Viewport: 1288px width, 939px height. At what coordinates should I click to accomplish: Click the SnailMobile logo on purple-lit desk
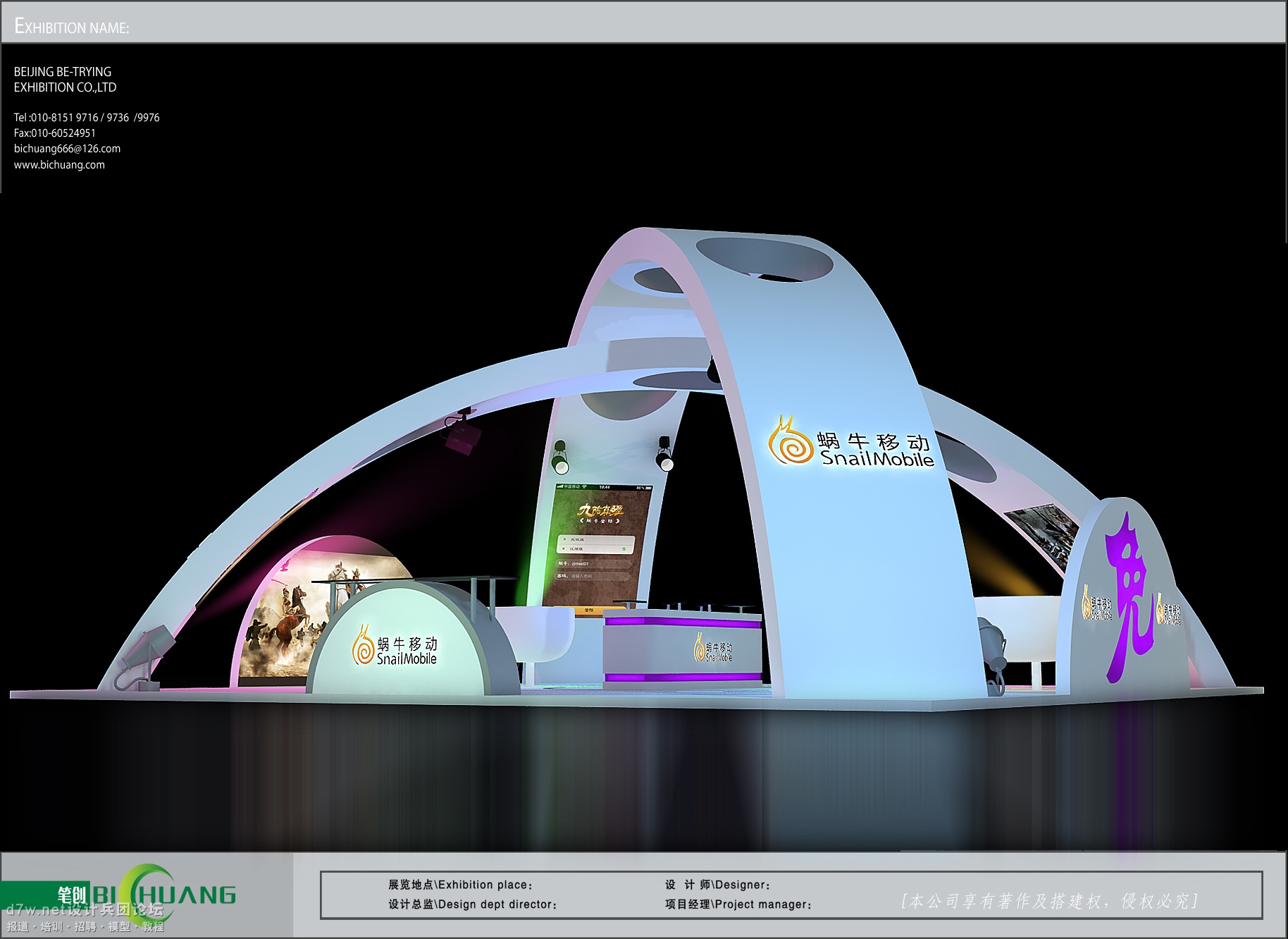tap(713, 648)
